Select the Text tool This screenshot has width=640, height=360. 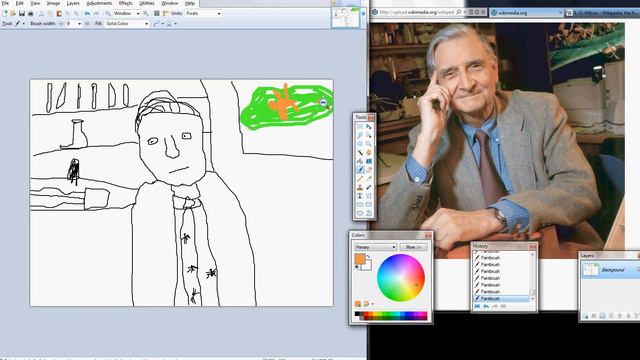click(360, 196)
